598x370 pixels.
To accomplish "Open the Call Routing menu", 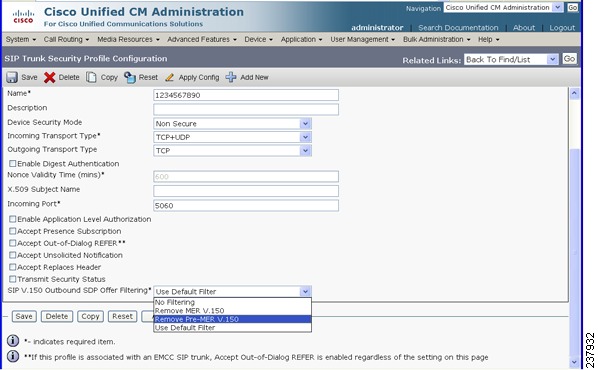I will coord(66,39).
